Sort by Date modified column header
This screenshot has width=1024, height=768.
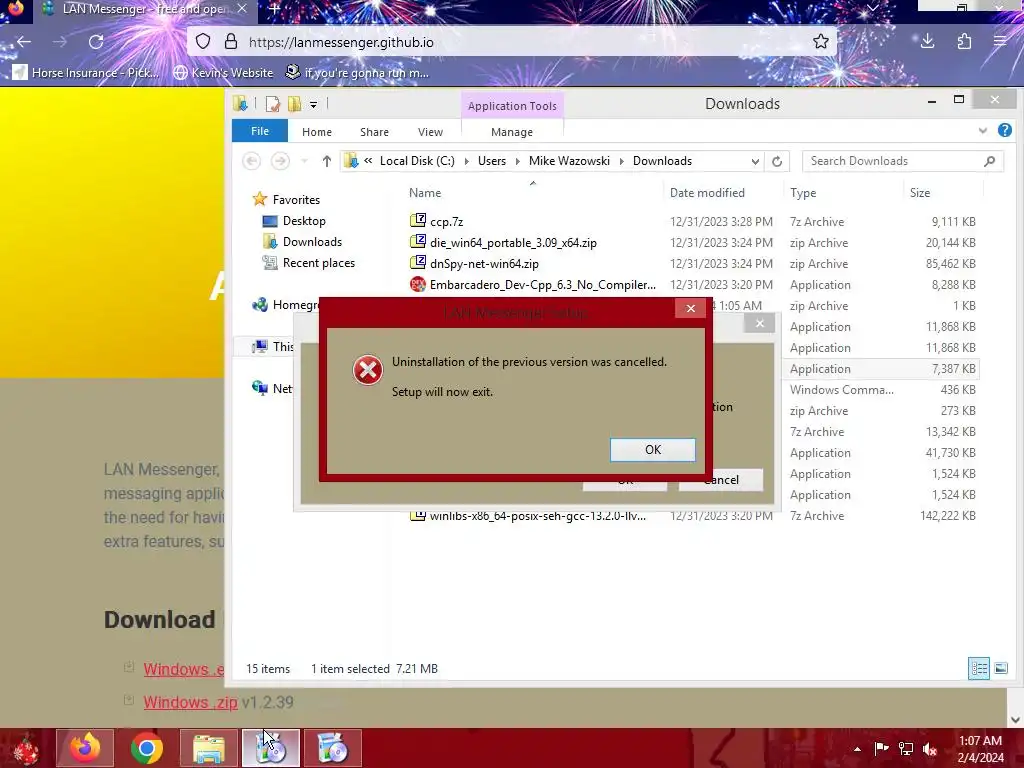[x=707, y=193]
